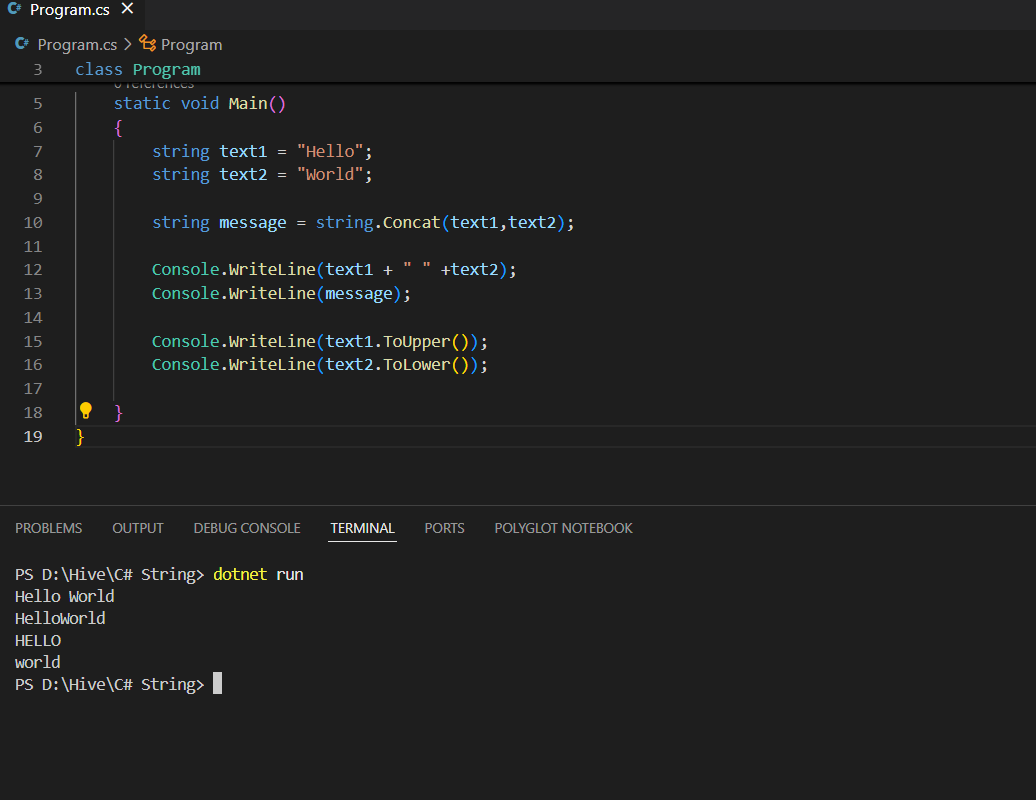Click line number 19 in the gutter

coord(33,437)
